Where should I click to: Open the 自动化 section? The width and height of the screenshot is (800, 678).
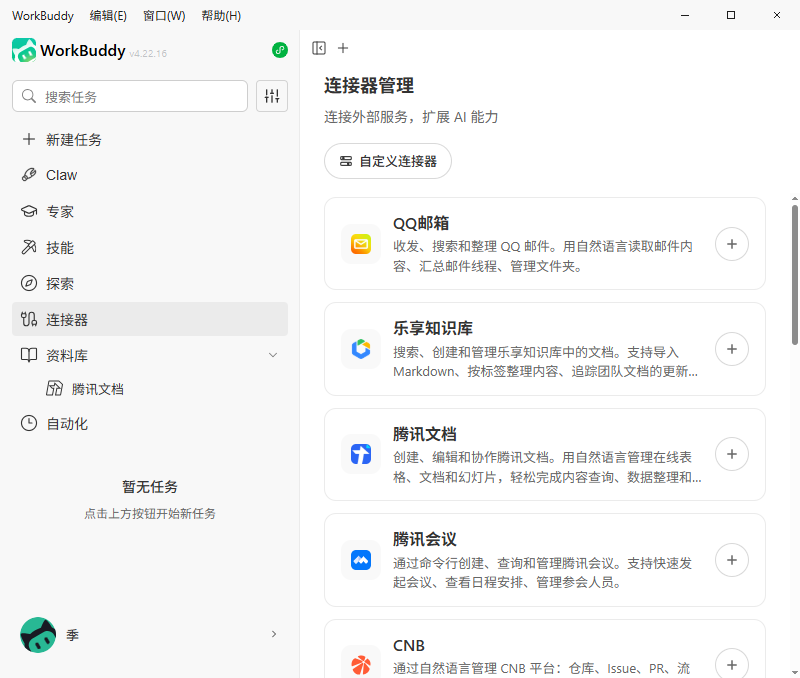[150, 423]
